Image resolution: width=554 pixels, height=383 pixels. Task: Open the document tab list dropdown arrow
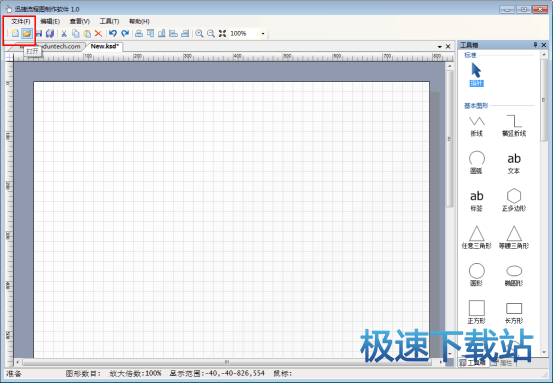(440, 47)
